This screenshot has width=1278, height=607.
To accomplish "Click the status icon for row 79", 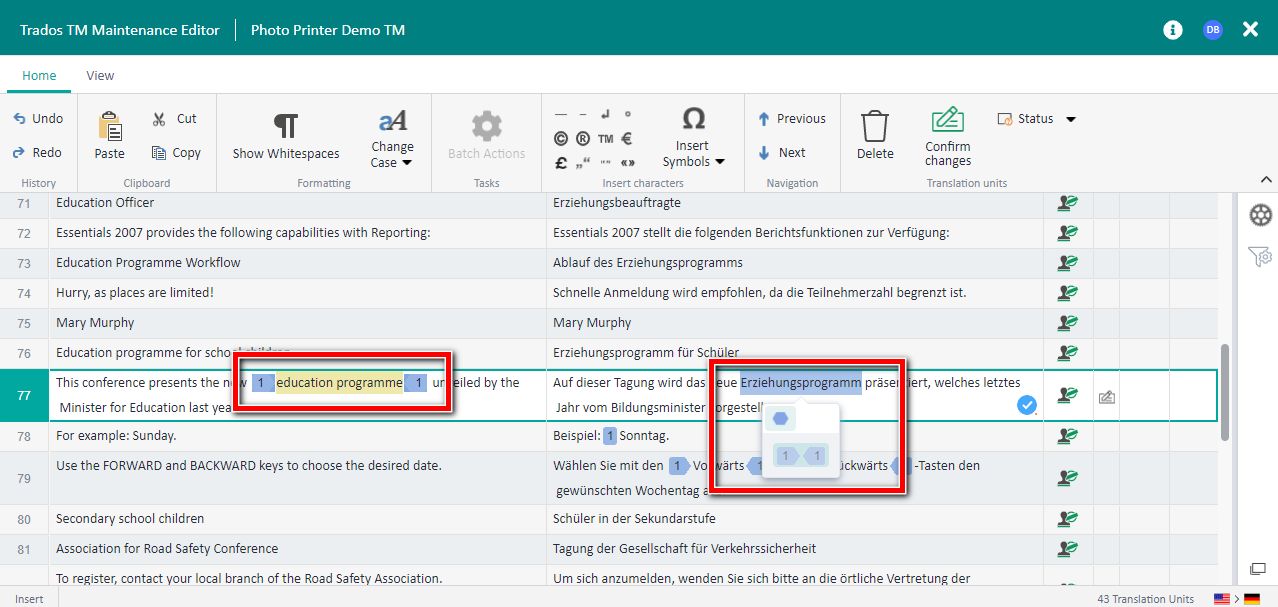I will pos(1068,478).
